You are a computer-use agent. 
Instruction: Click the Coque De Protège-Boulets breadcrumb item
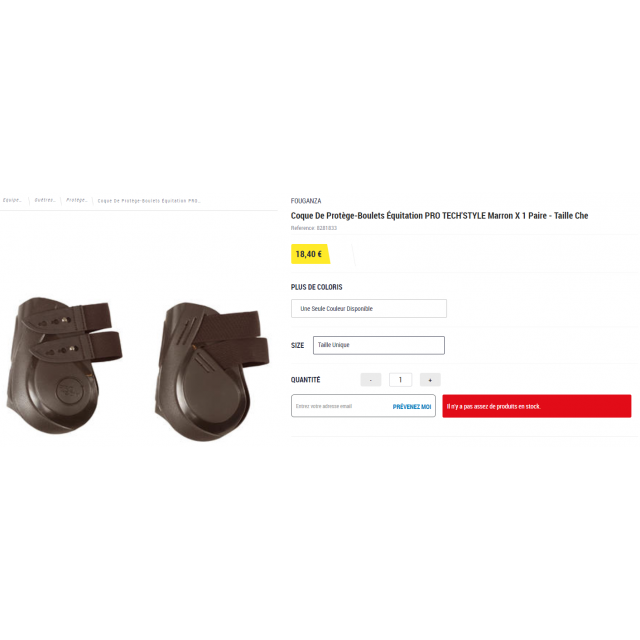pyautogui.click(x=149, y=200)
